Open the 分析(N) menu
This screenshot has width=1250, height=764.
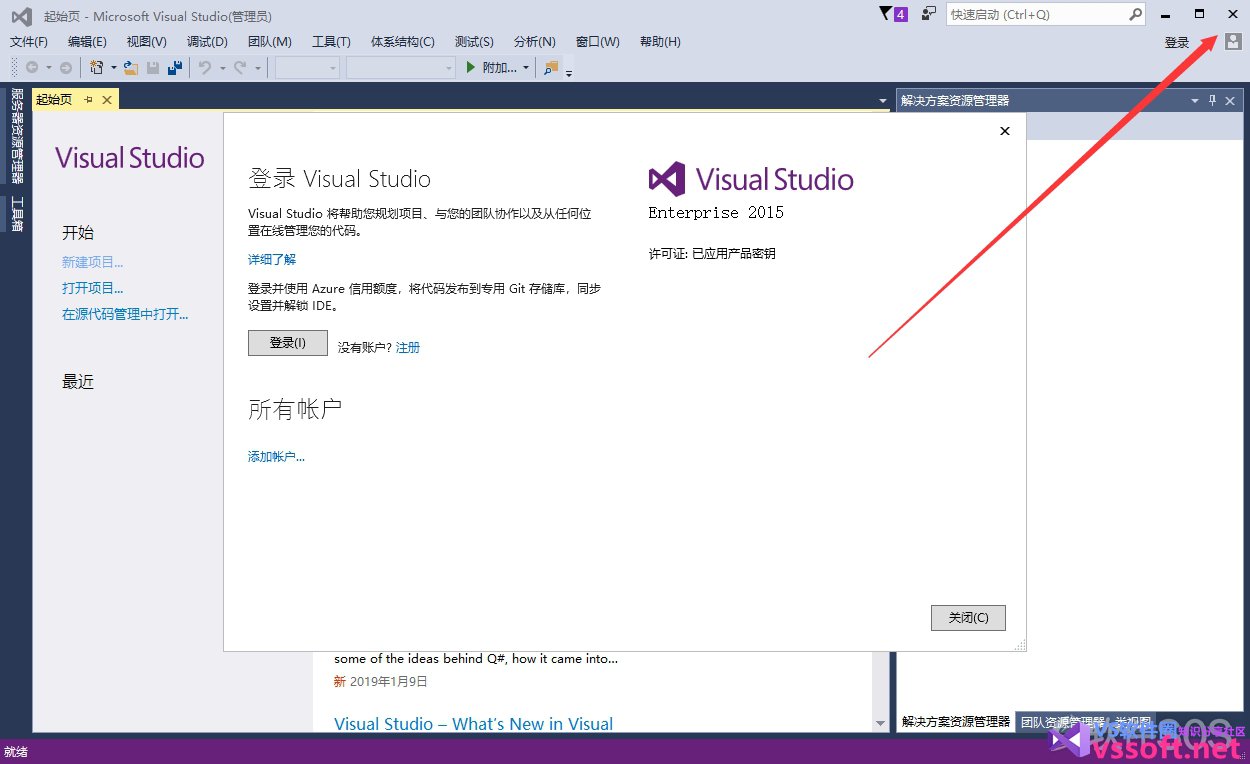click(535, 42)
